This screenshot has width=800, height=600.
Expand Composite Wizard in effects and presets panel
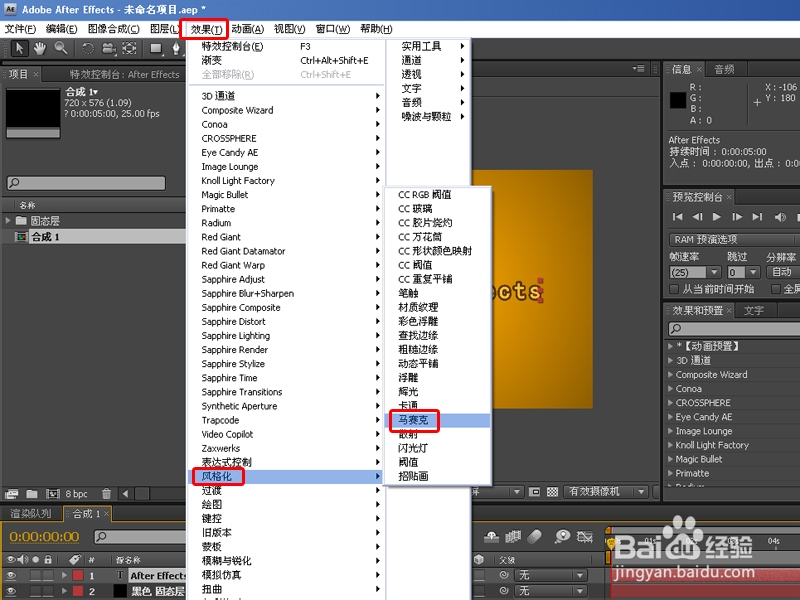(670, 374)
